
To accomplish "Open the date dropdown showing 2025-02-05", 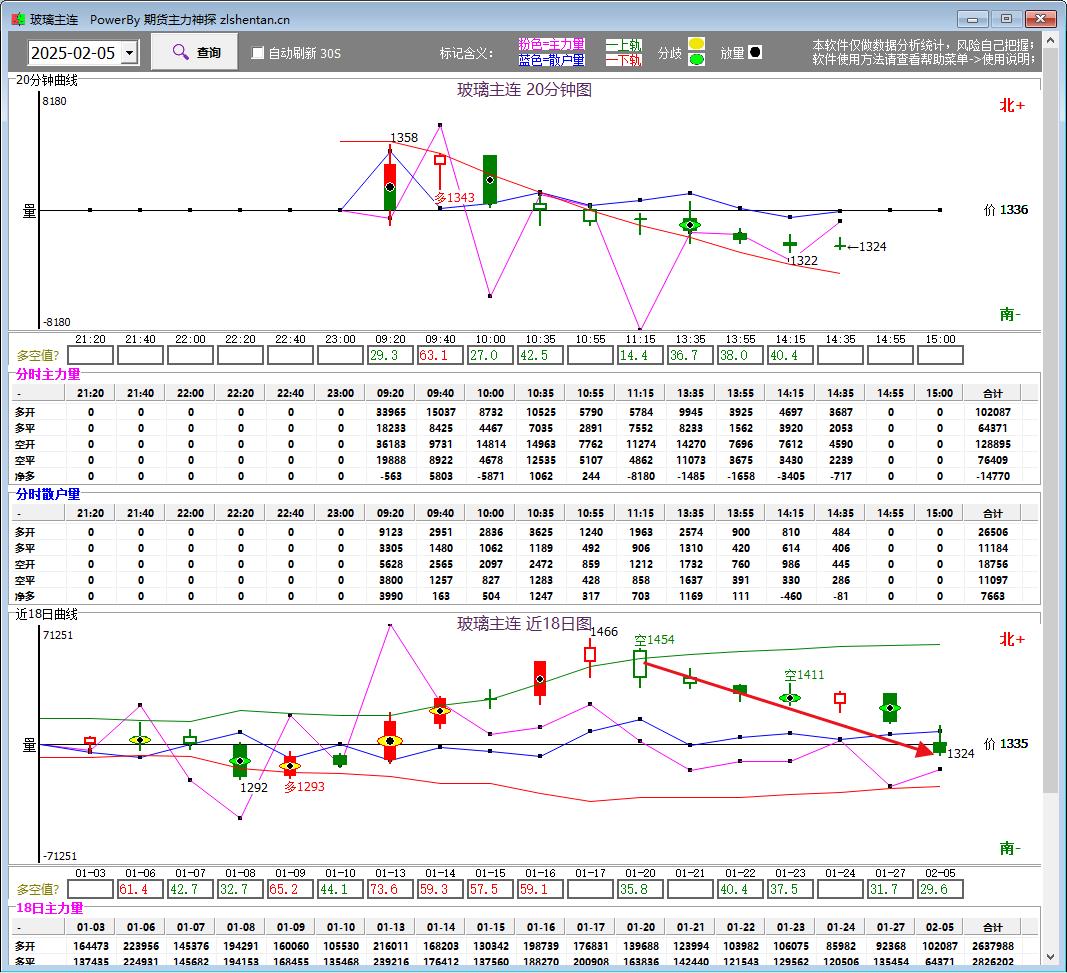I will pyautogui.click(x=129, y=53).
